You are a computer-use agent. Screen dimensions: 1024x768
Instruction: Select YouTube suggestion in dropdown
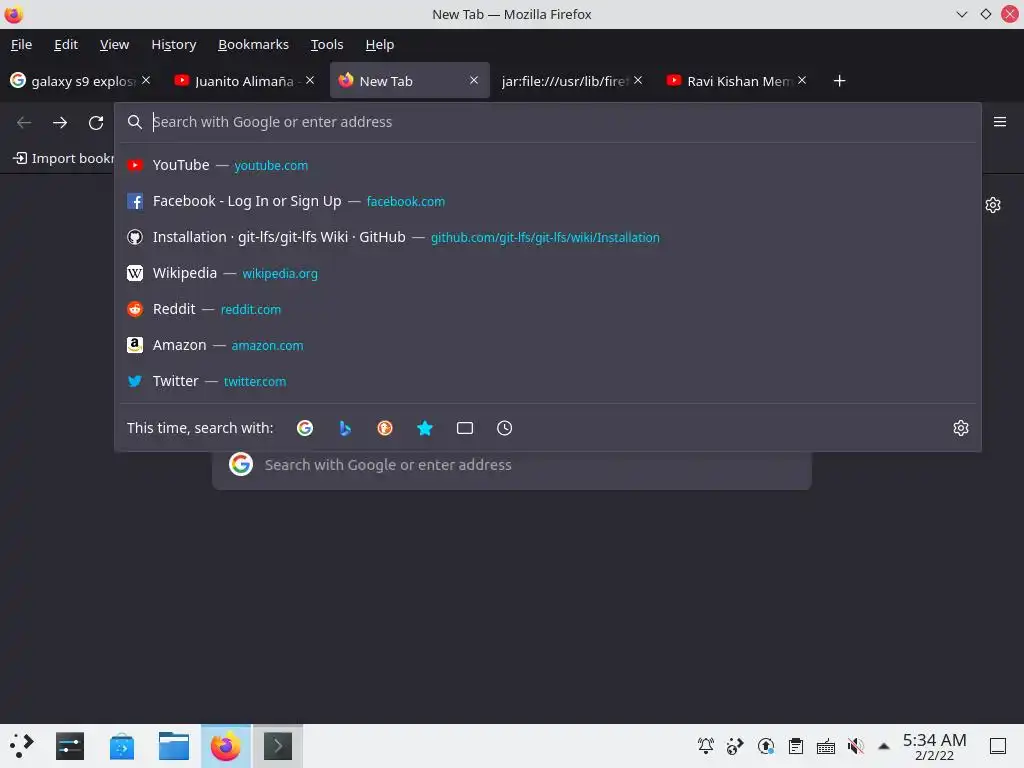click(x=548, y=165)
